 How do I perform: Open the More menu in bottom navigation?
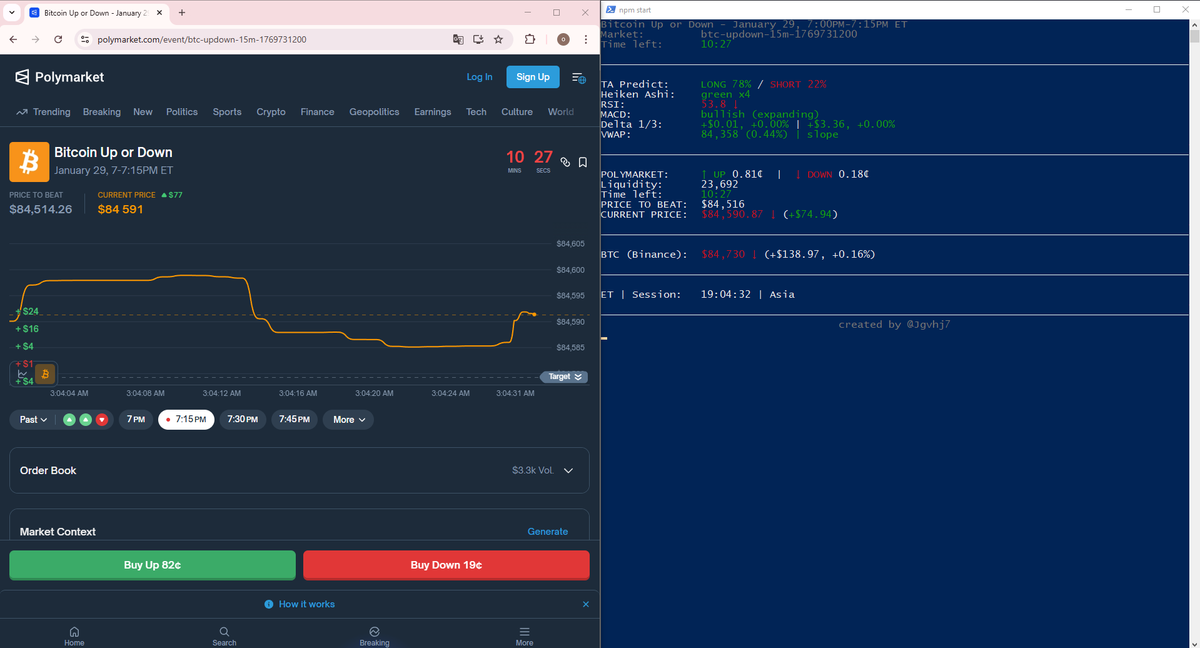[x=524, y=636]
